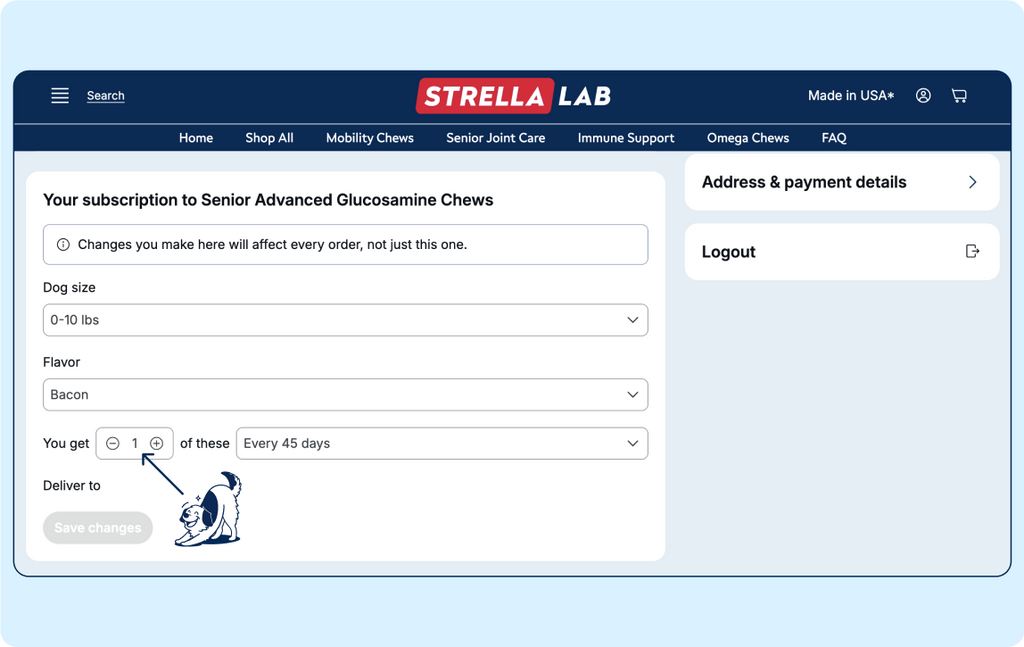Decrease quantity with the minus button
Screen dimensions: 1024x647
[x=113, y=444]
